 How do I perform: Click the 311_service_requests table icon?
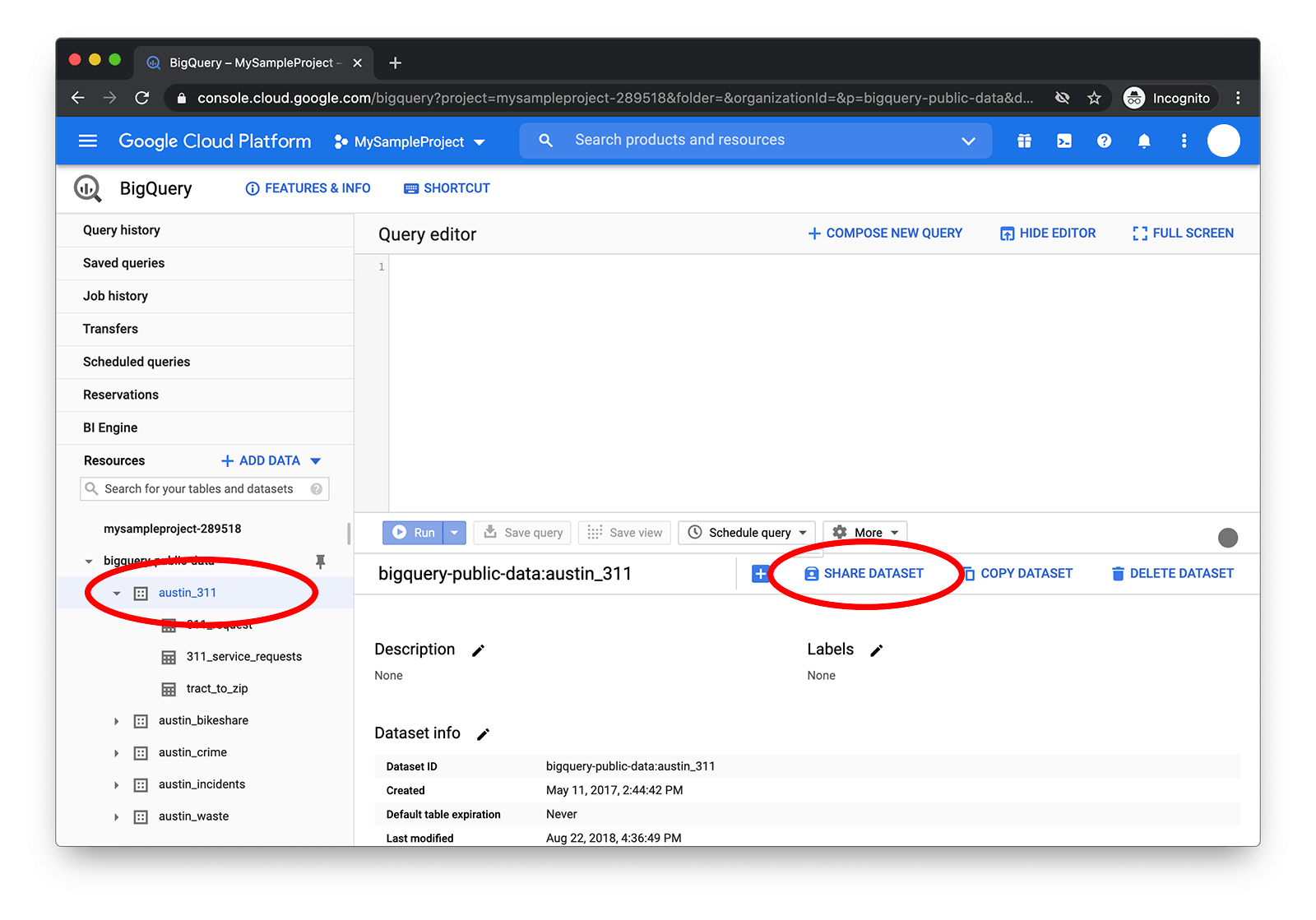point(169,657)
